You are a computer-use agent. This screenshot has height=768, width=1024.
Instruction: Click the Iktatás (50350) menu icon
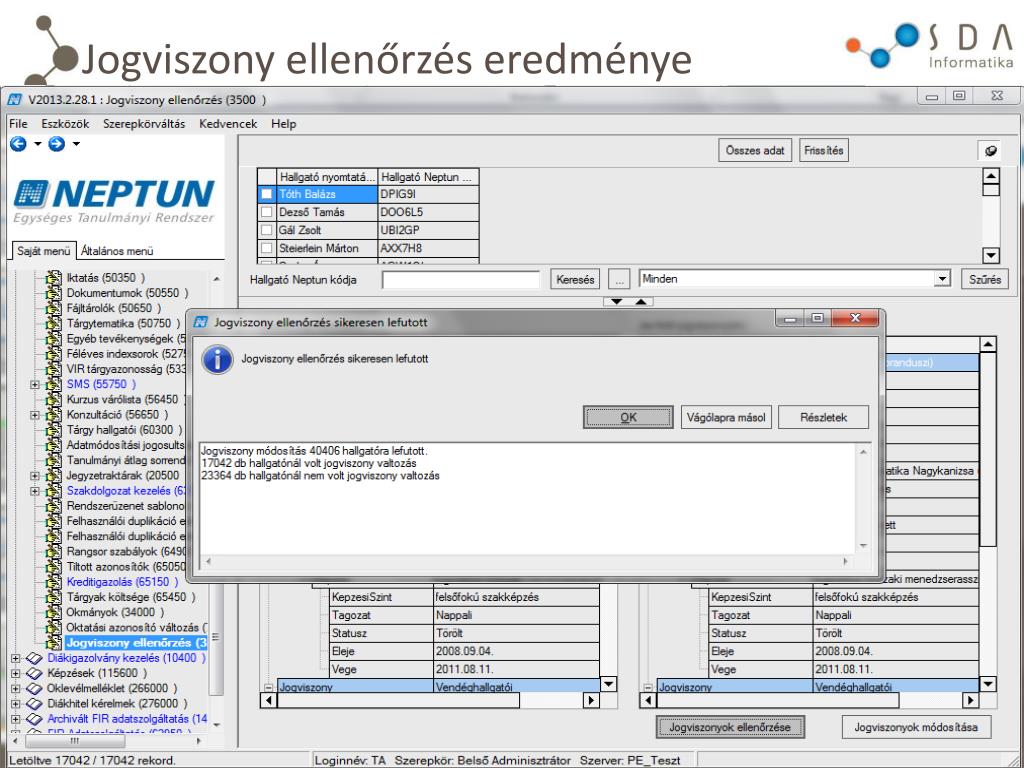point(54,278)
